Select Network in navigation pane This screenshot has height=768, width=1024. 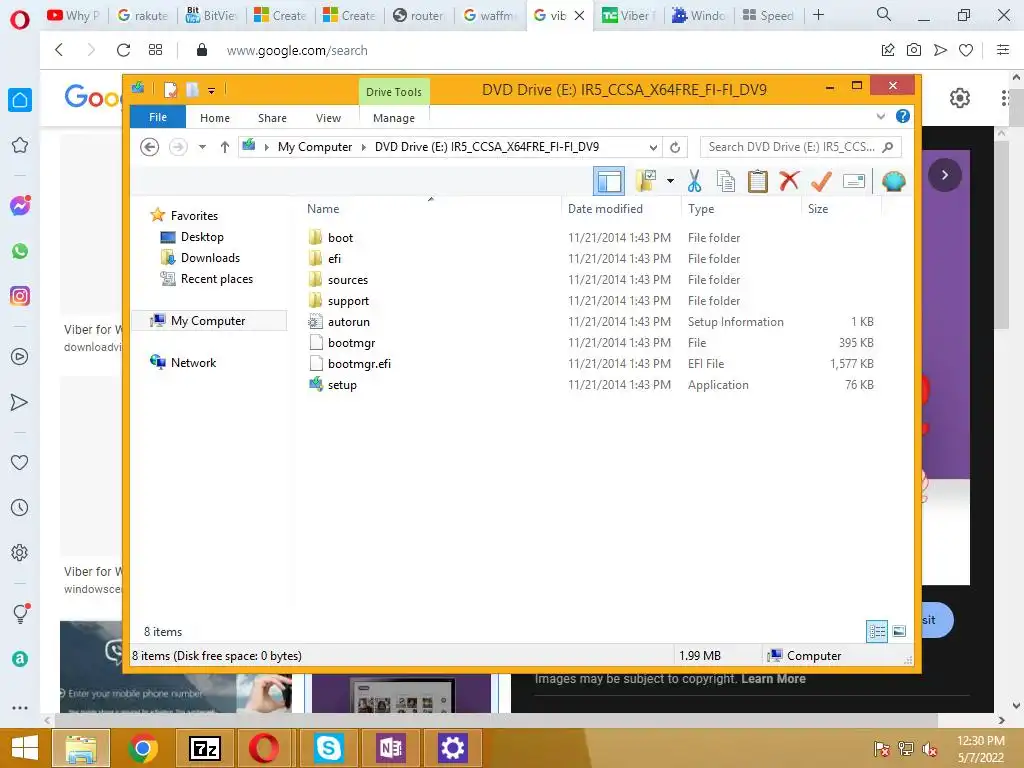193,362
